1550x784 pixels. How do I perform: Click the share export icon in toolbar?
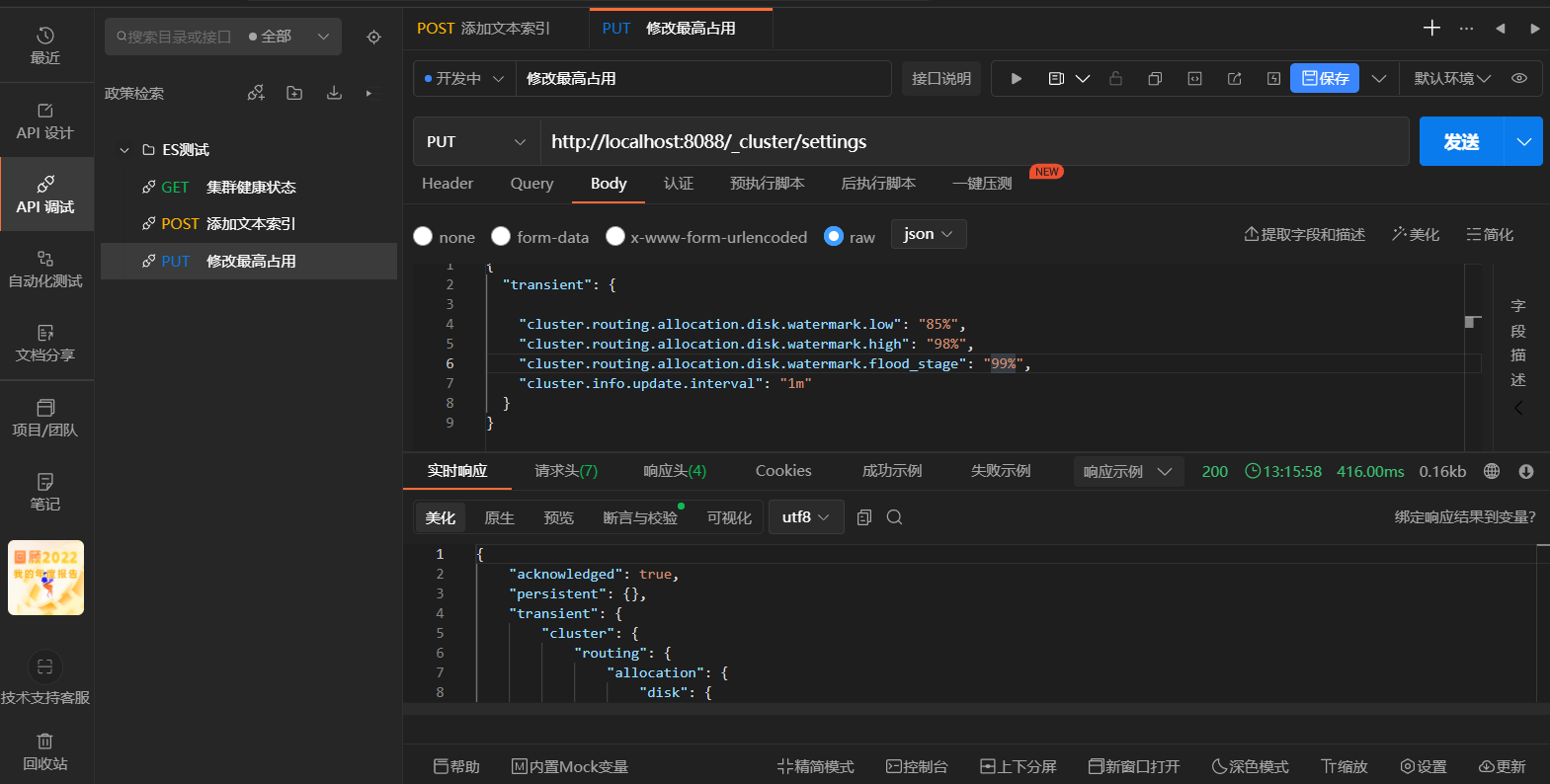1234,78
